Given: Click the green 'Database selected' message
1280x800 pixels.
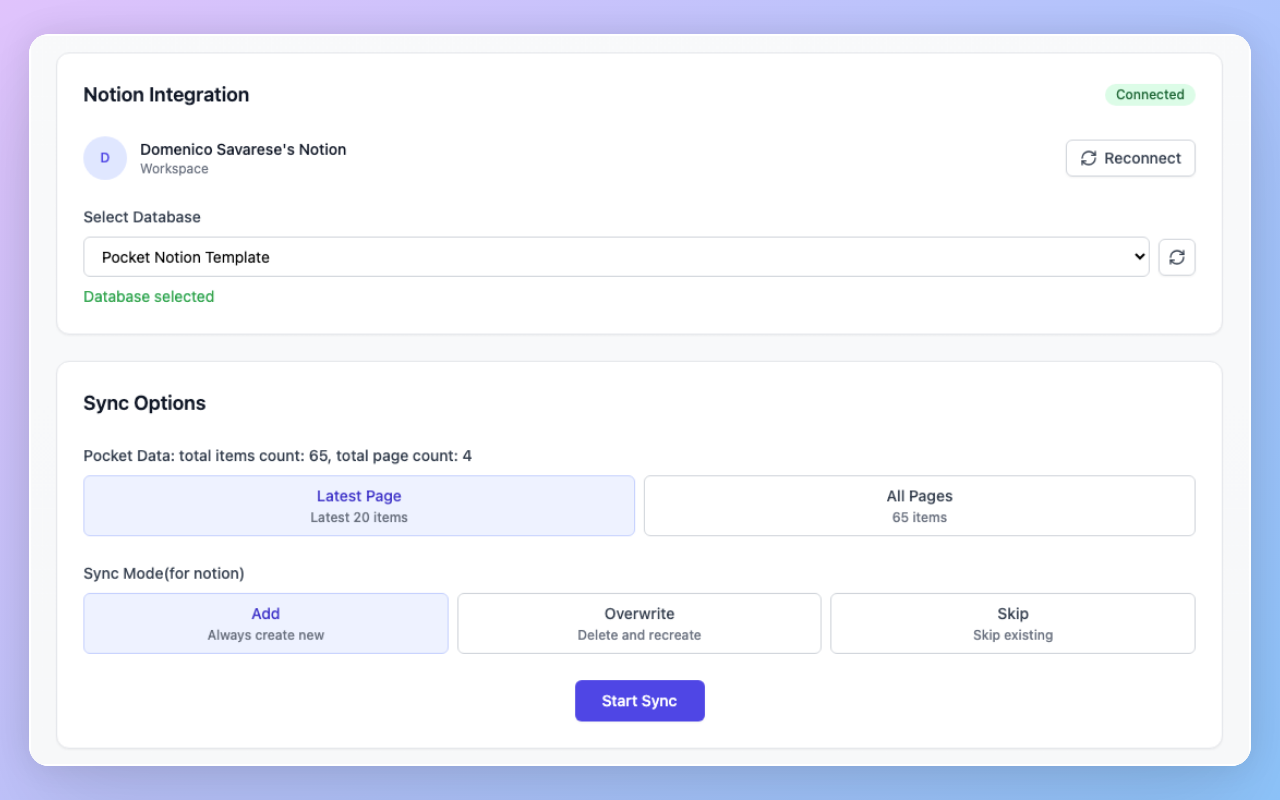Looking at the screenshot, I should tap(149, 296).
